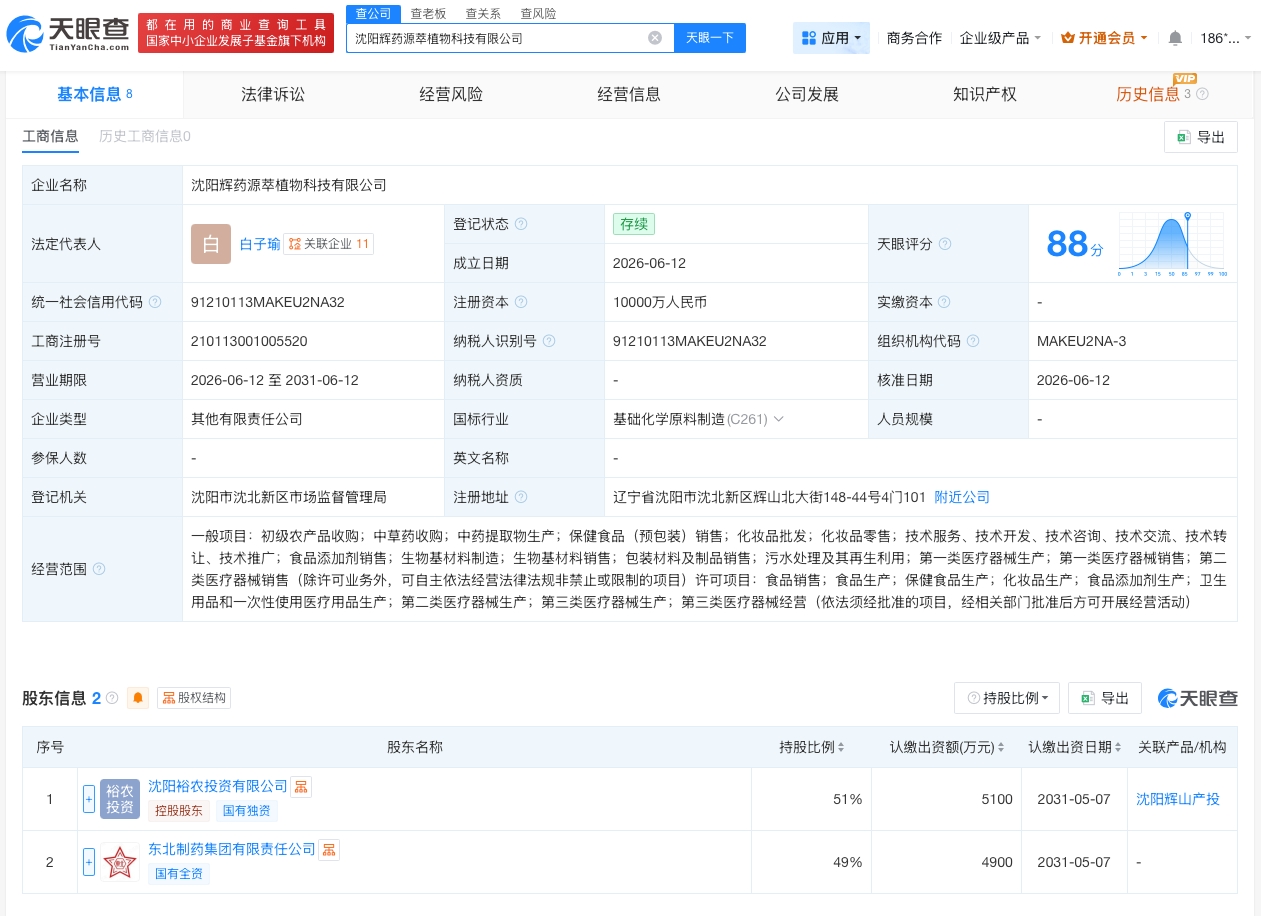The height and width of the screenshot is (916, 1261).
Task: Open 沈阳裕农投资有限公司 shareholder link
Action: coord(218,787)
